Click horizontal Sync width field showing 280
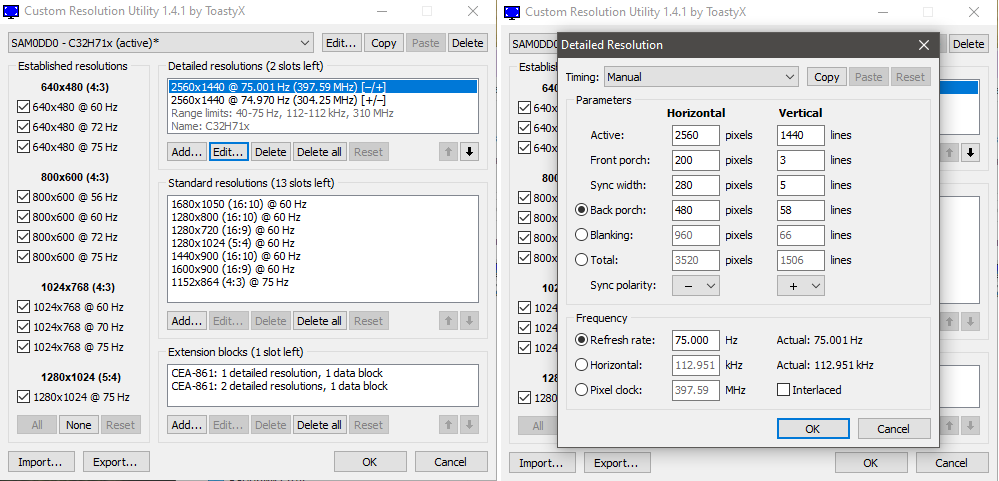The width and height of the screenshot is (999, 481). pos(696,185)
